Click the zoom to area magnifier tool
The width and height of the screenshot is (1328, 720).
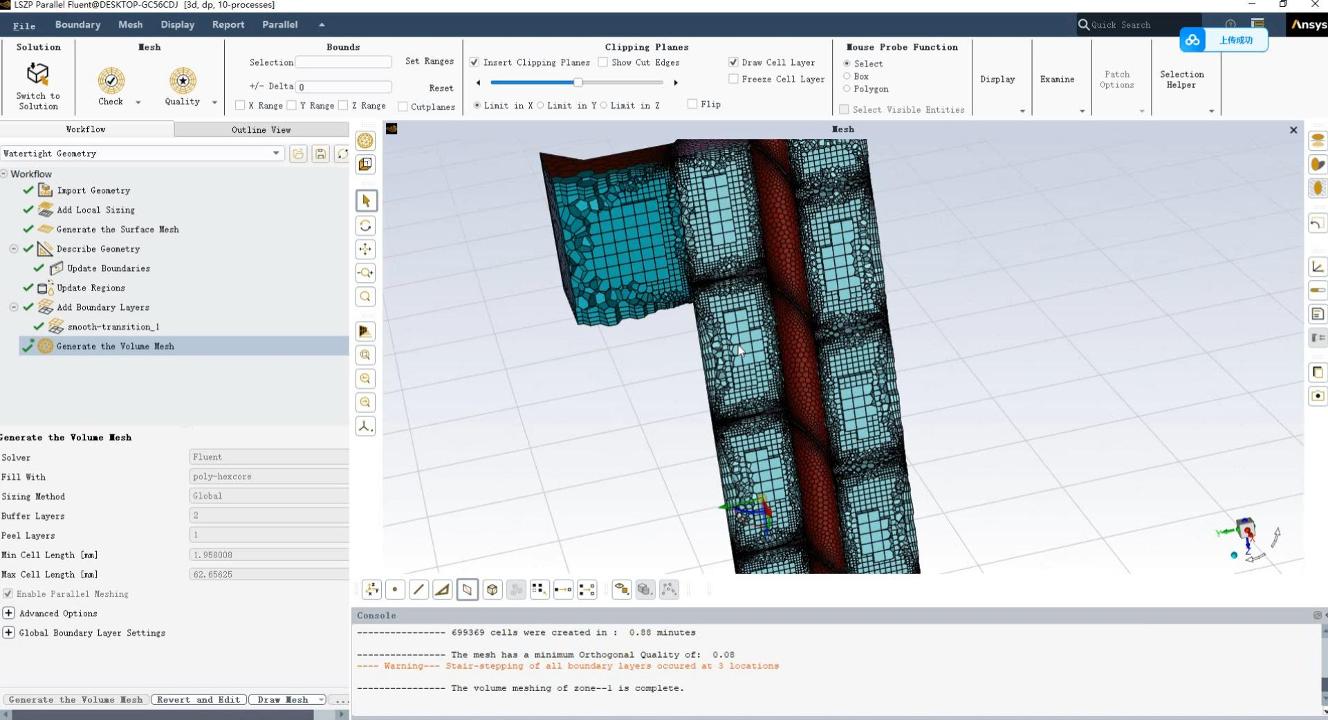(366, 296)
